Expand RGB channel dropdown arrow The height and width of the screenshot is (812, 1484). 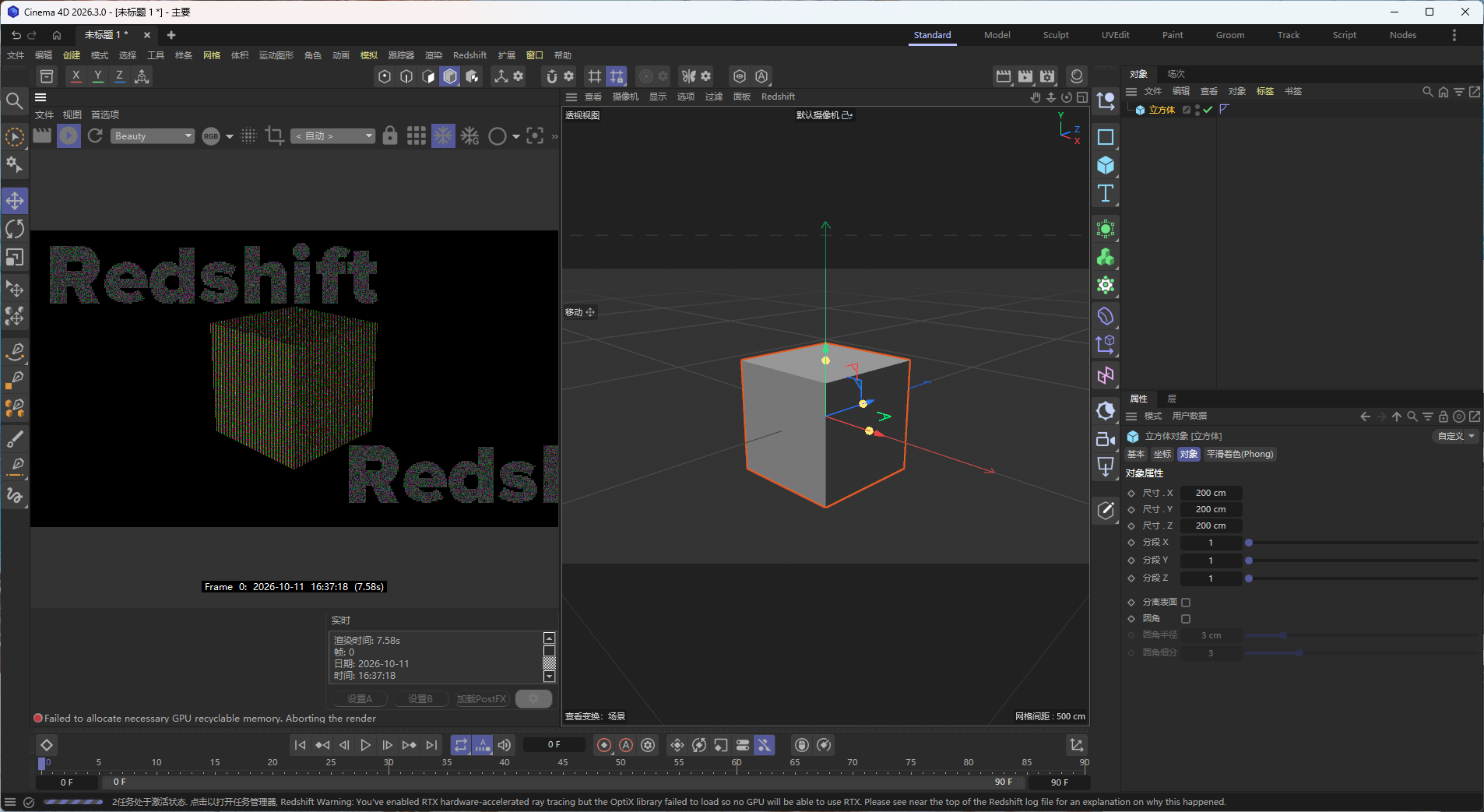[230, 136]
